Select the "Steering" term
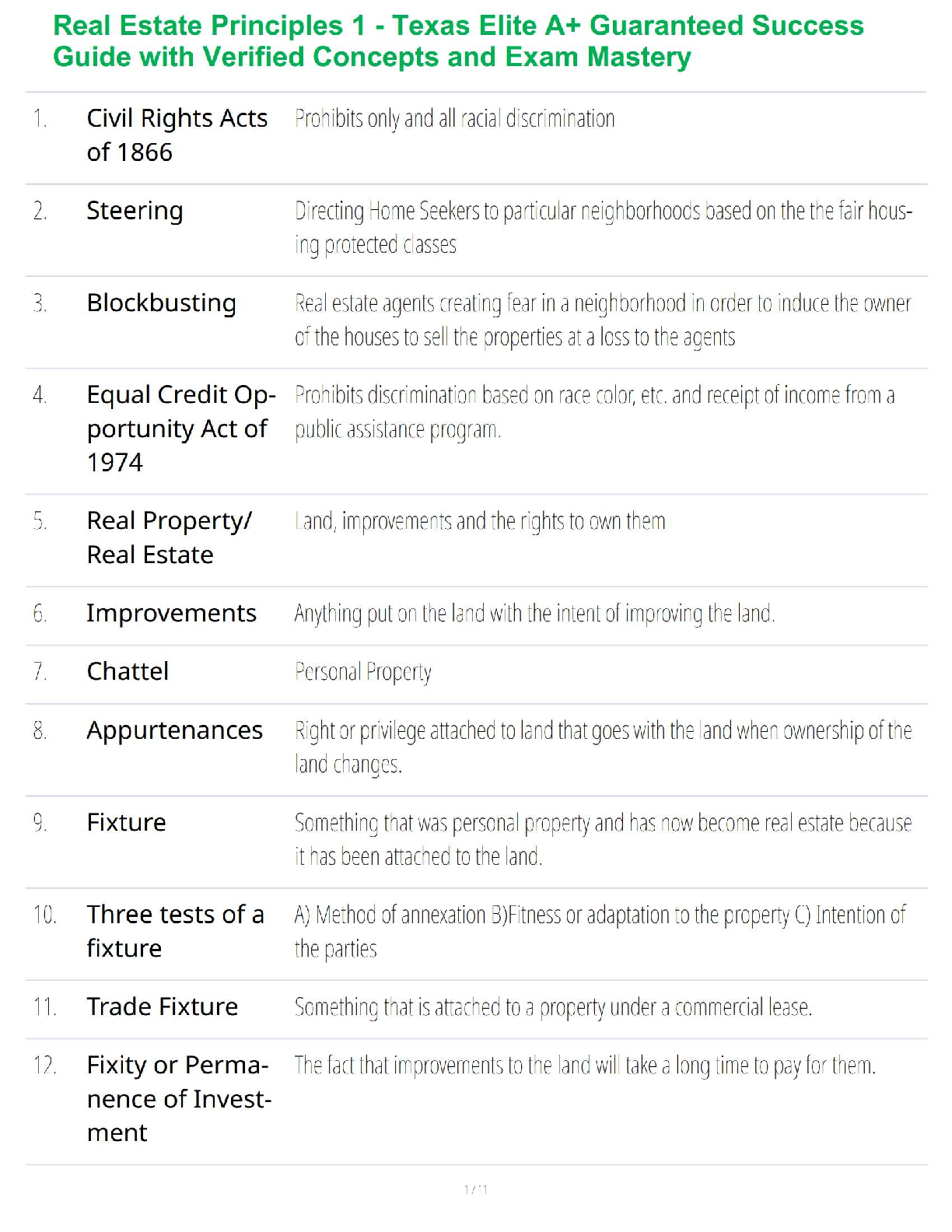952x1232 pixels. click(135, 211)
